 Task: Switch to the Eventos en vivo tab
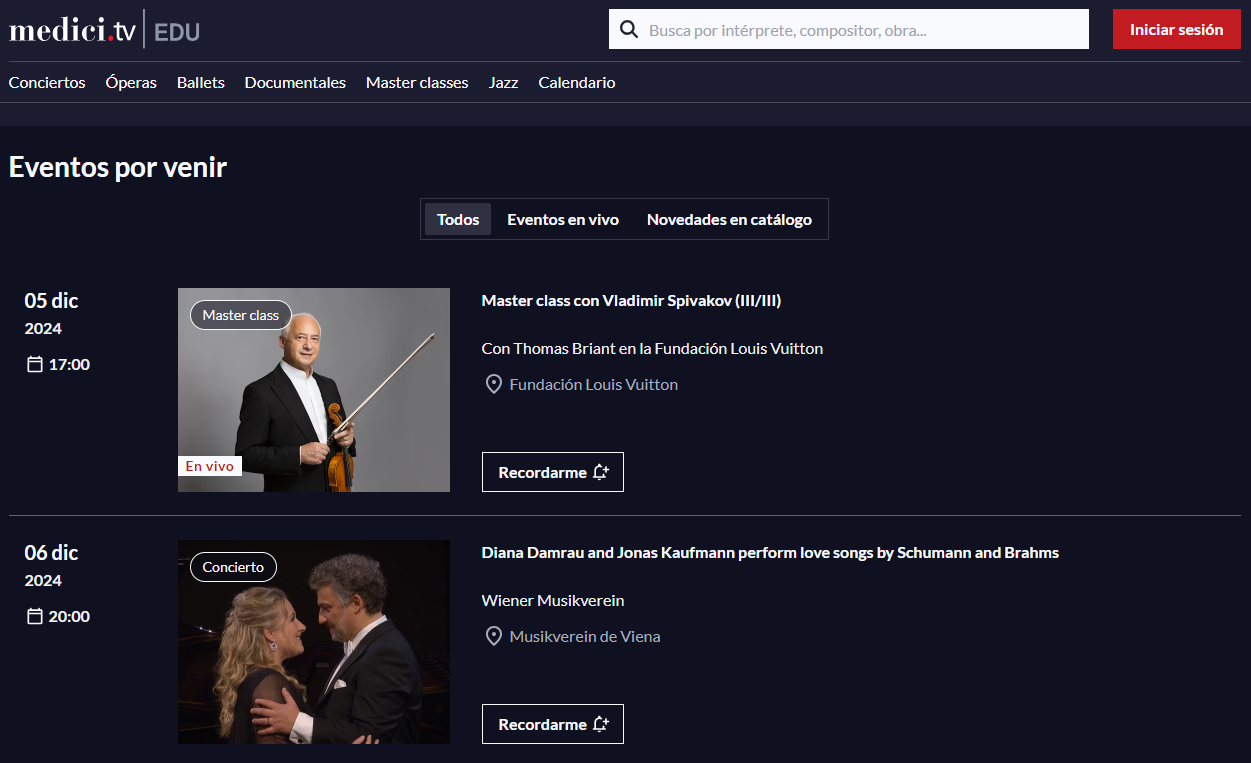click(x=563, y=219)
